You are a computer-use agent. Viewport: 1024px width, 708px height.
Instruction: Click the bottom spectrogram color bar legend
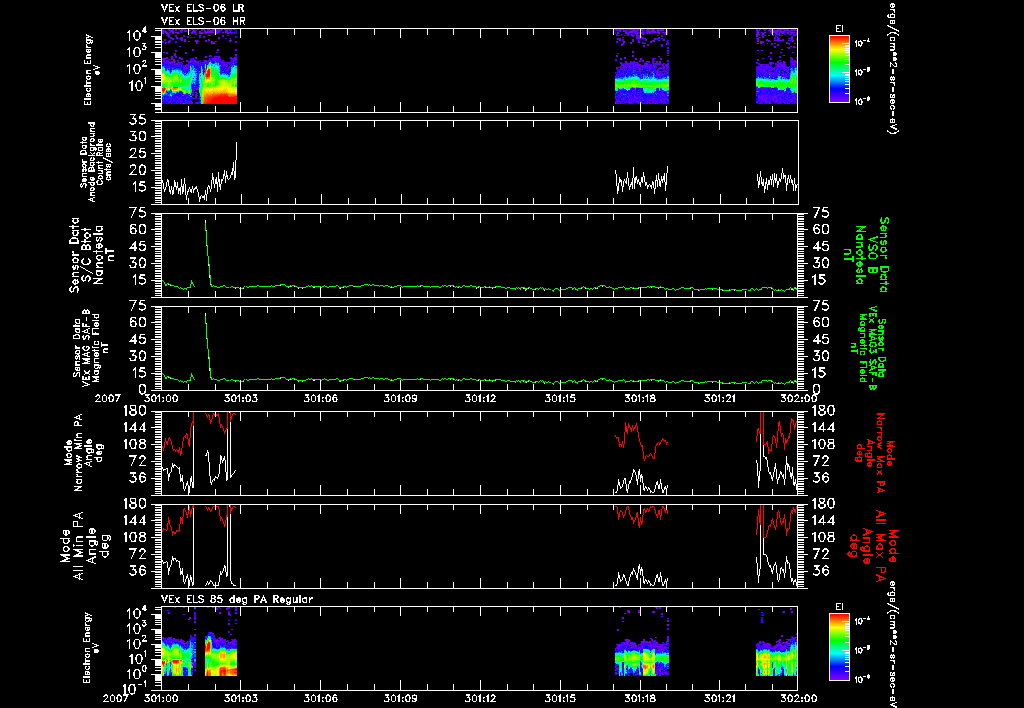point(839,647)
